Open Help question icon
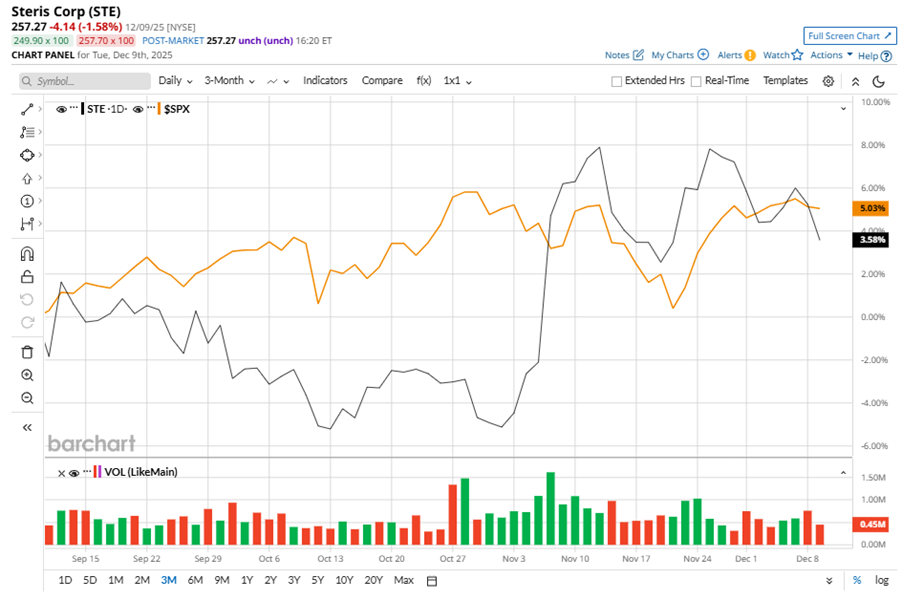The width and height of the screenshot is (902, 600). 886,56
